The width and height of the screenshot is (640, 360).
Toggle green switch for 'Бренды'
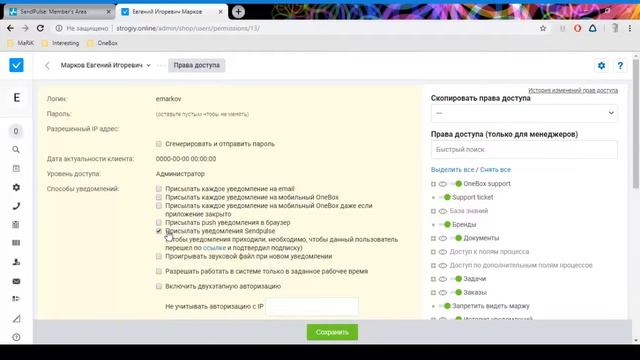click(445, 224)
